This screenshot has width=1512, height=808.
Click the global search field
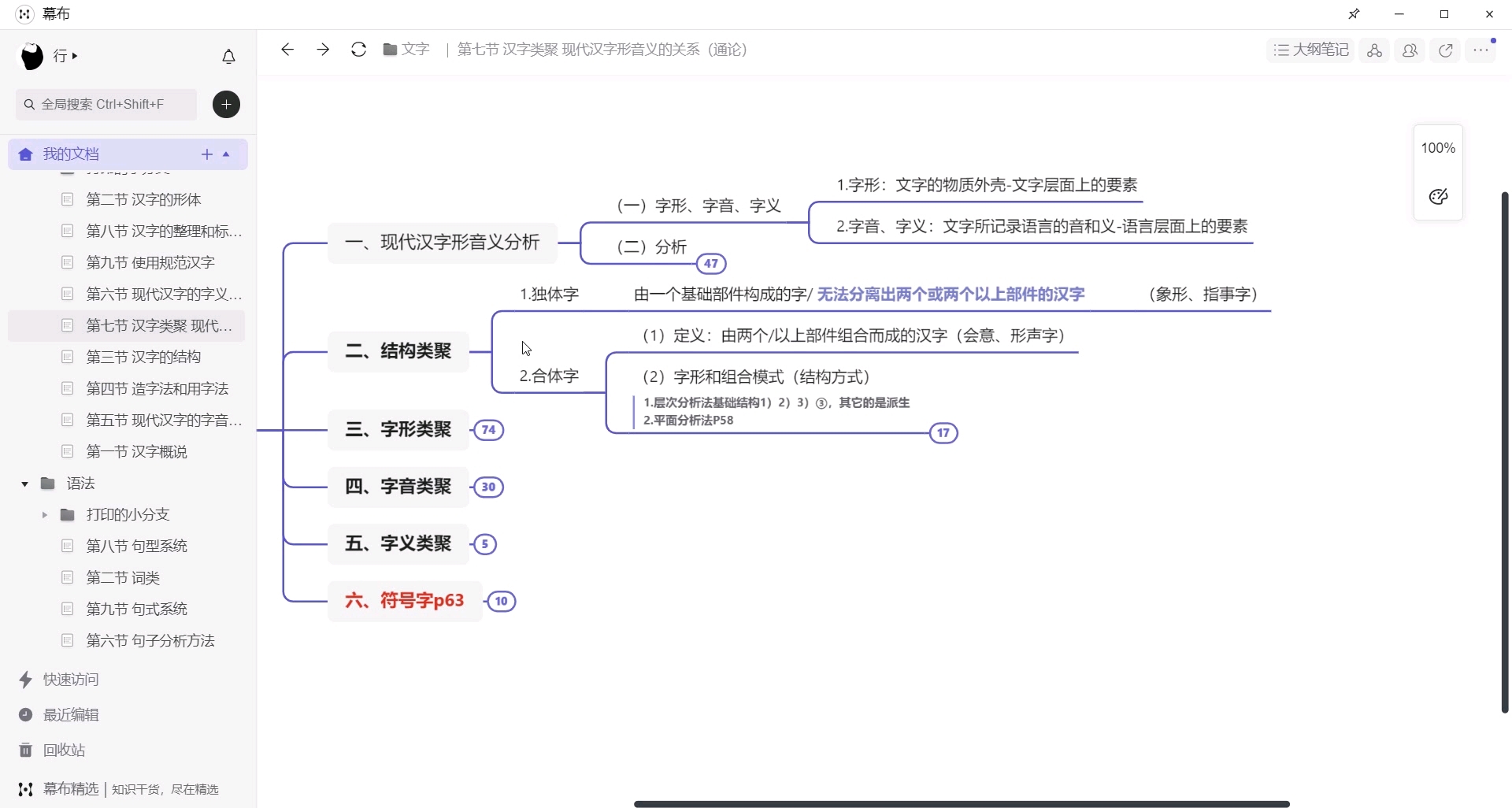[106, 105]
